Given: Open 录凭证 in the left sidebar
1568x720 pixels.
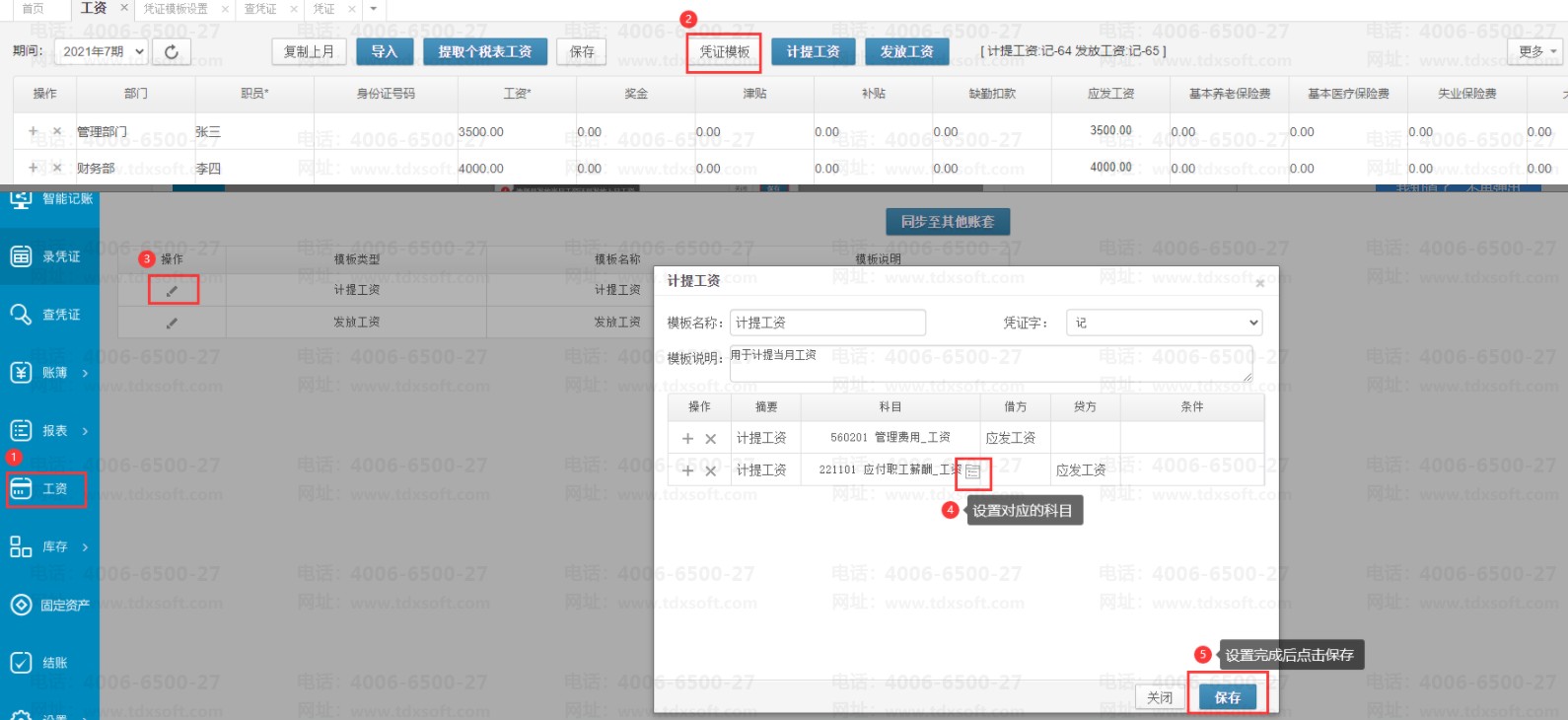Looking at the screenshot, I should coord(49,256).
